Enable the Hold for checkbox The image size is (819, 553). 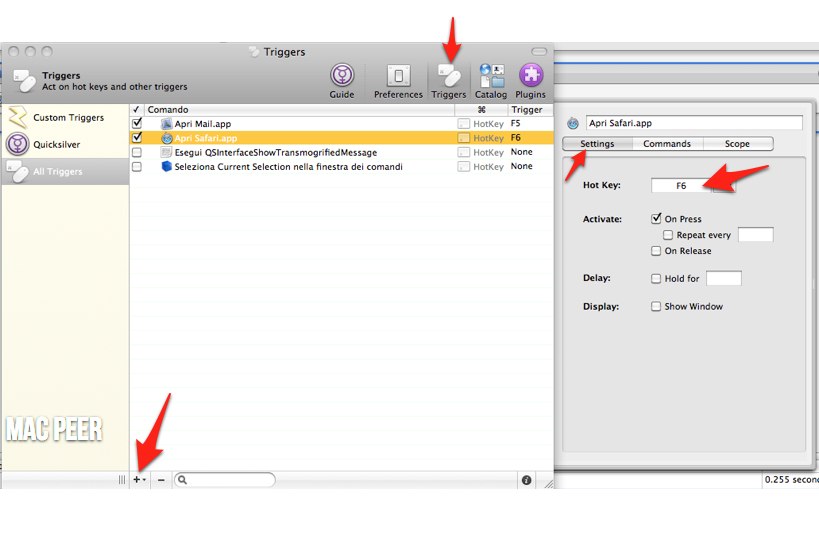[x=656, y=278]
